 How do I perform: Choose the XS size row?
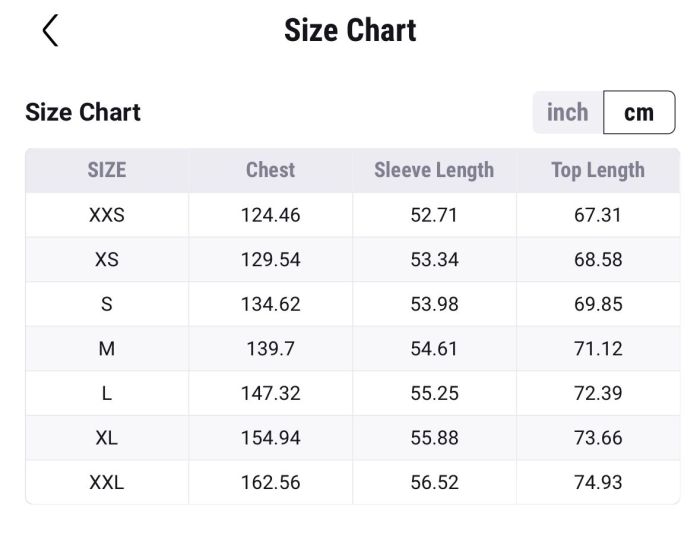pos(107,259)
